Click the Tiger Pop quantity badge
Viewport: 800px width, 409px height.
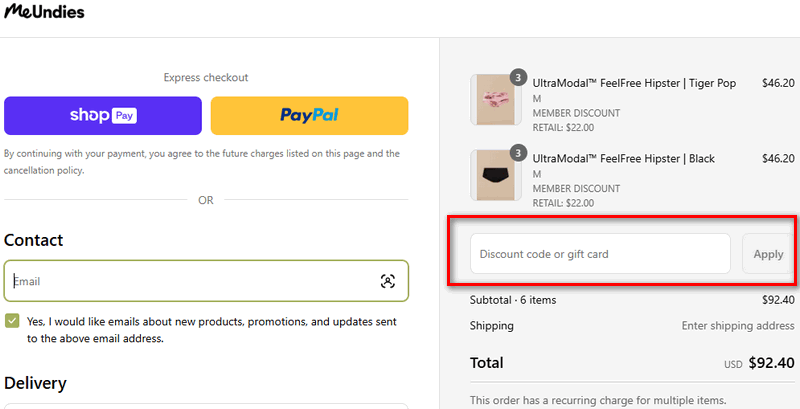click(518, 77)
